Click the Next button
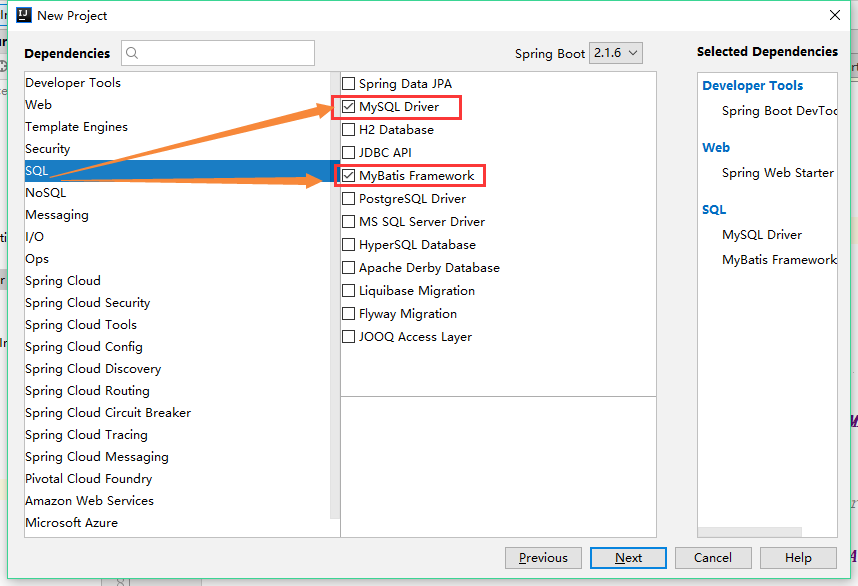Image resolution: width=858 pixels, height=586 pixels. click(628, 558)
